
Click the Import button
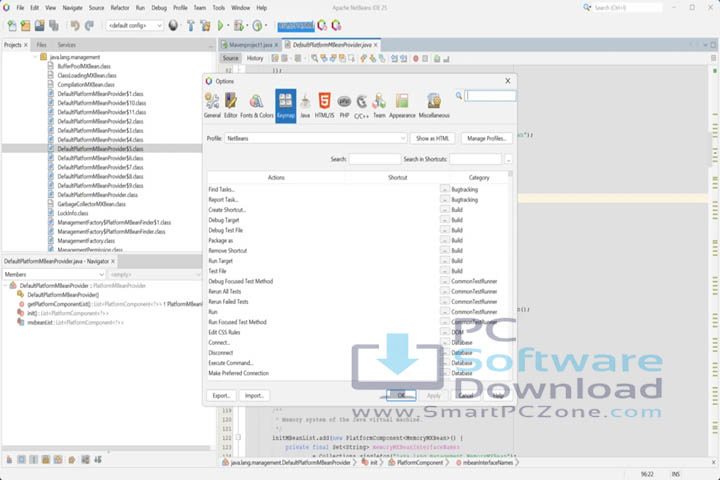254,395
